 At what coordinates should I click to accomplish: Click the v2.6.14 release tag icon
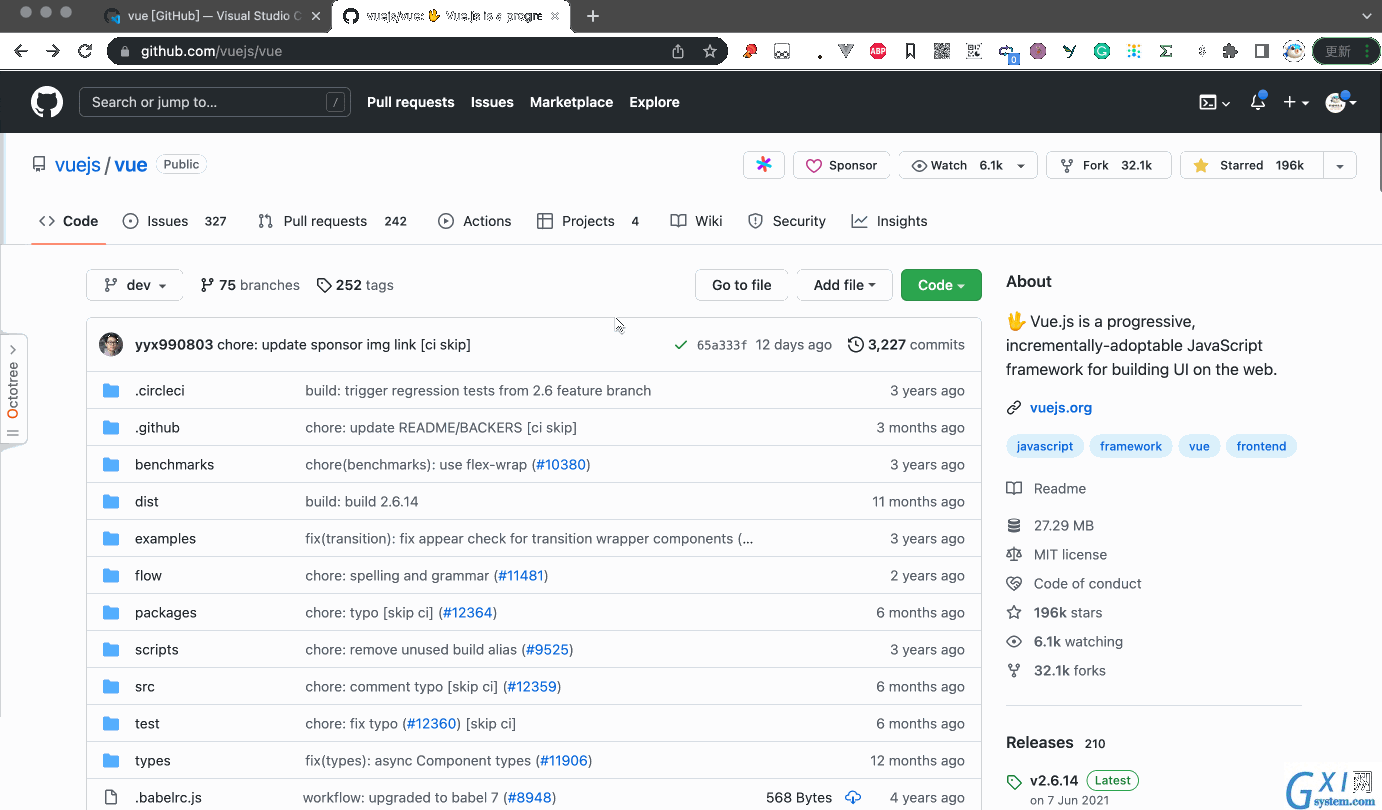[x=1014, y=782]
